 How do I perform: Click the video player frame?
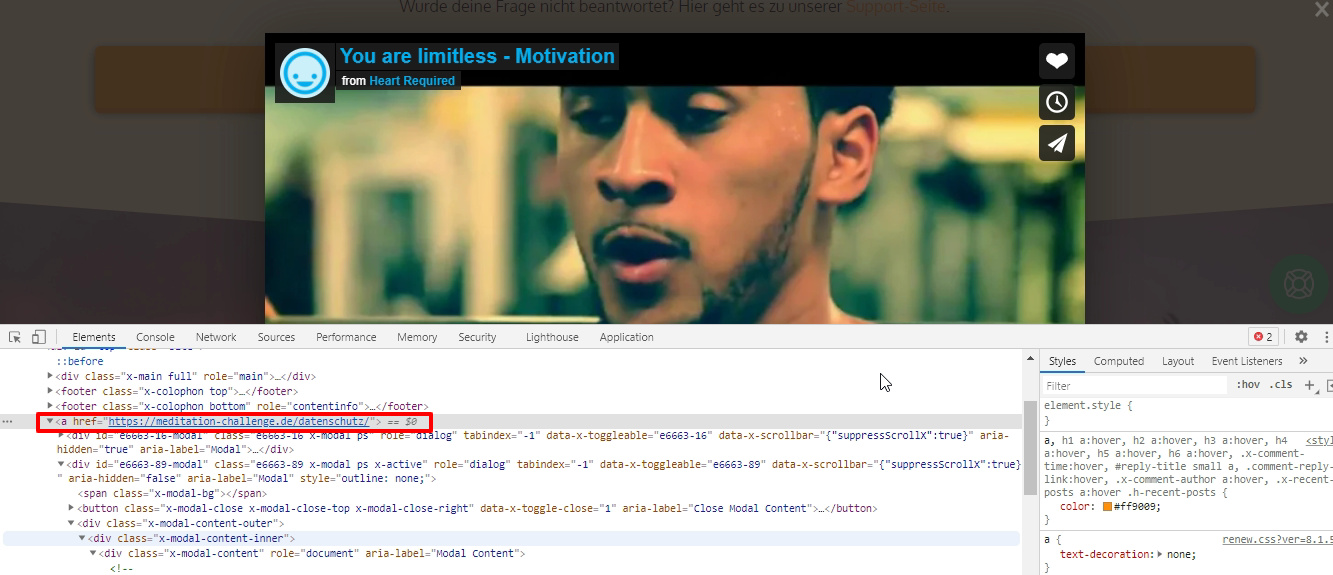pos(674,178)
